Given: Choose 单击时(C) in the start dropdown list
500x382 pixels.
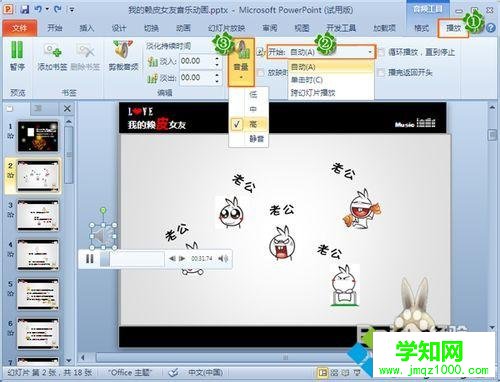Looking at the screenshot, I should pos(330,80).
